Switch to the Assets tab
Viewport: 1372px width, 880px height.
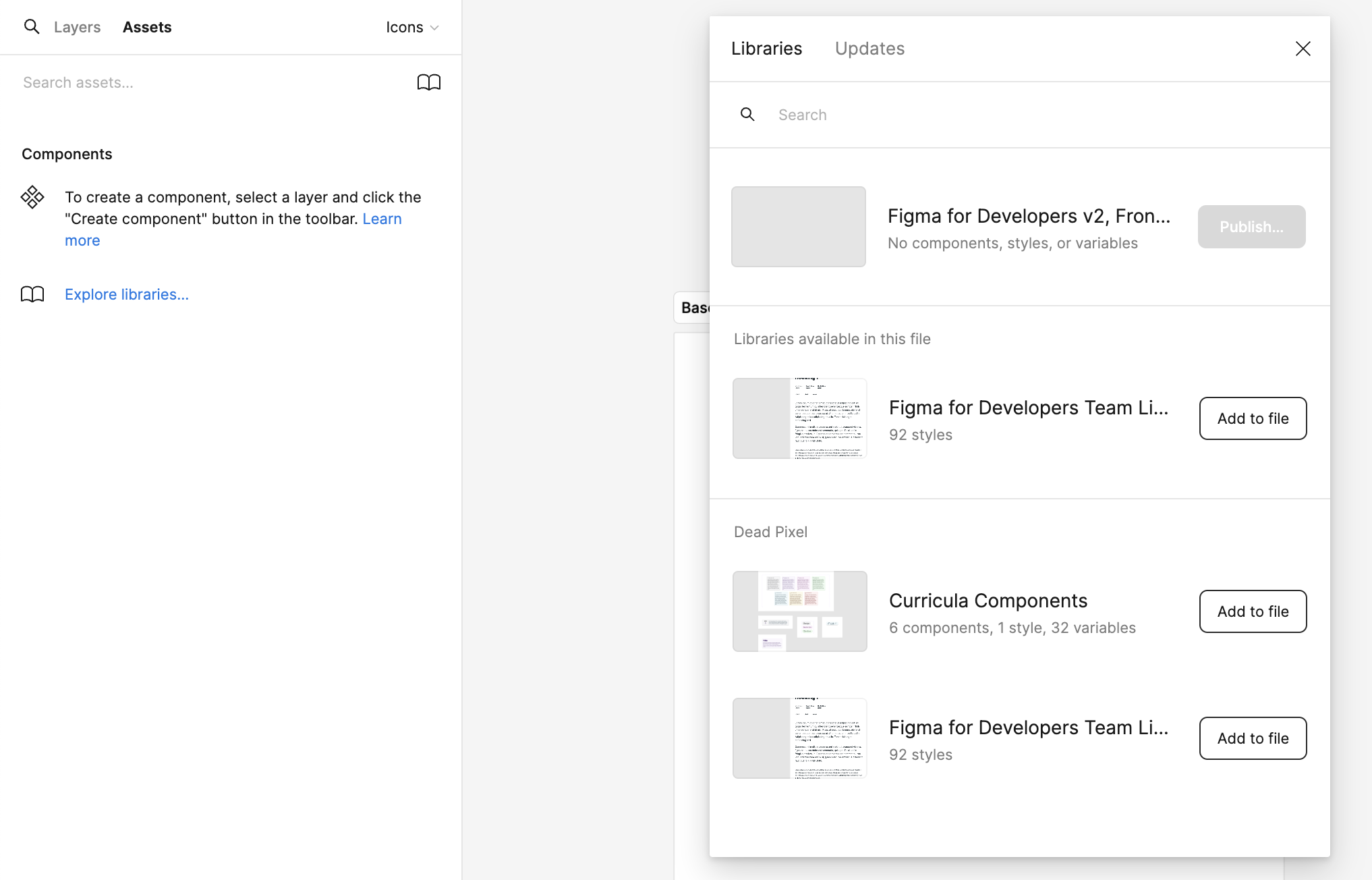[x=147, y=27]
